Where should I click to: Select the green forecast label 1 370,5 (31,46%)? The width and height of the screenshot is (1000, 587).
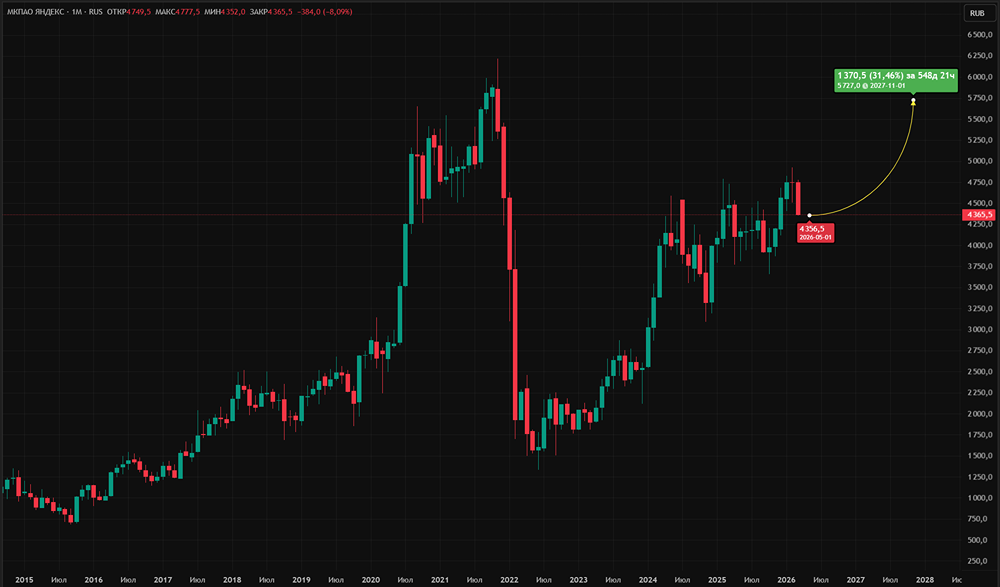click(x=895, y=80)
